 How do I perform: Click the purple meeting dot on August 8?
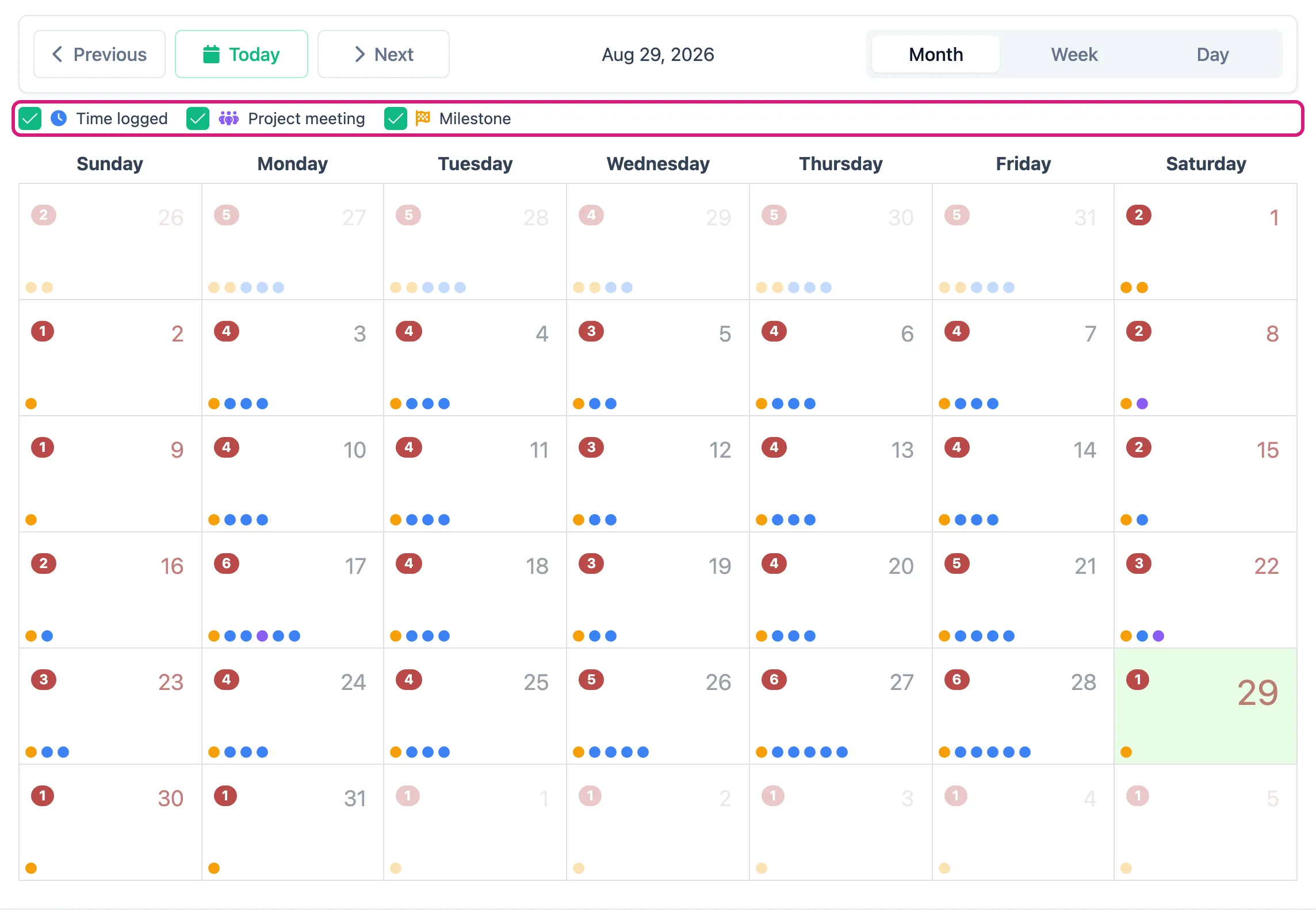pyautogui.click(x=1142, y=404)
